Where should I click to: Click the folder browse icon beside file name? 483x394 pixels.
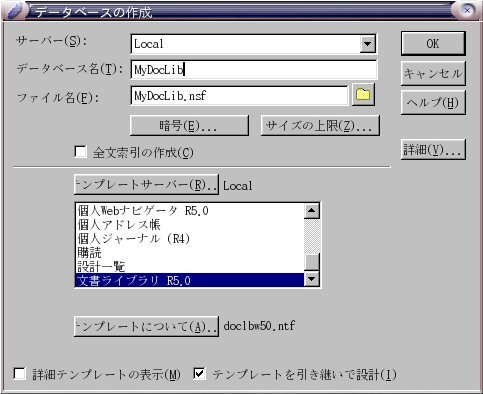pos(363,95)
